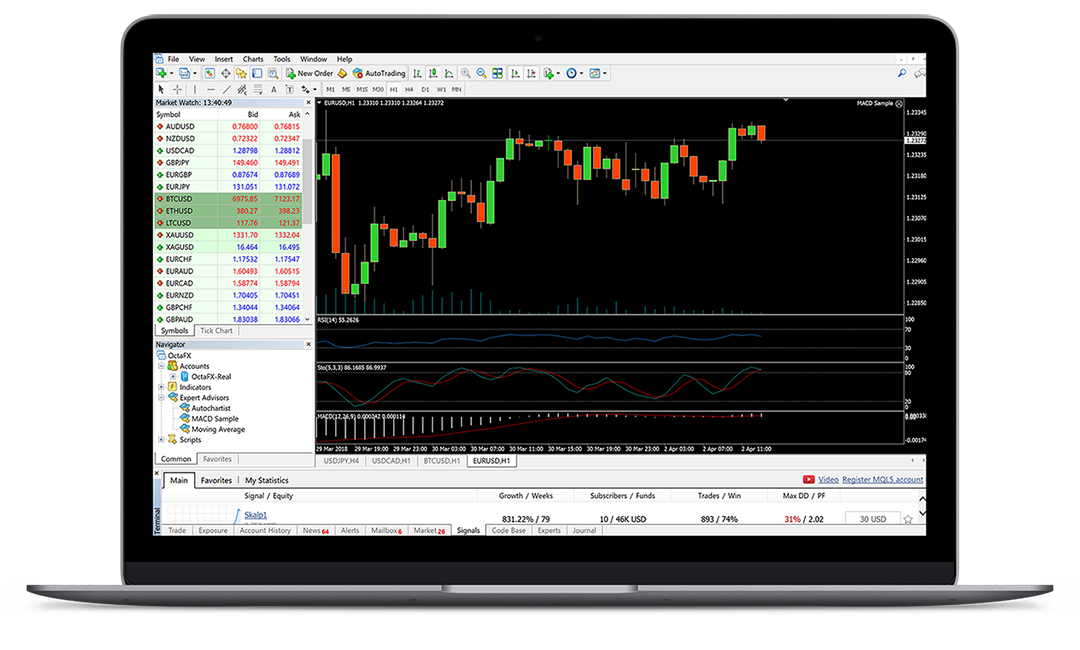This screenshot has height=650, width=1080.
Task: Open the Insert menu
Action: click(223, 59)
